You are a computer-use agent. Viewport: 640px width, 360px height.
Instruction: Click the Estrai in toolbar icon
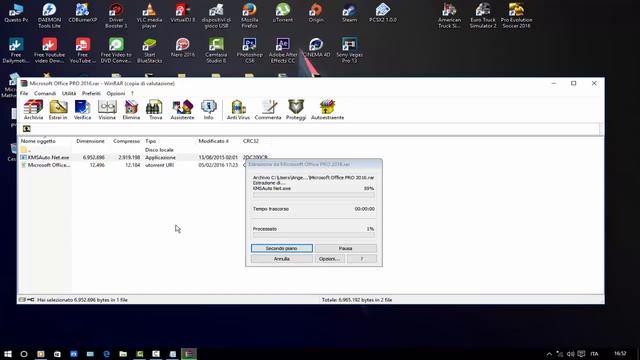[58, 110]
